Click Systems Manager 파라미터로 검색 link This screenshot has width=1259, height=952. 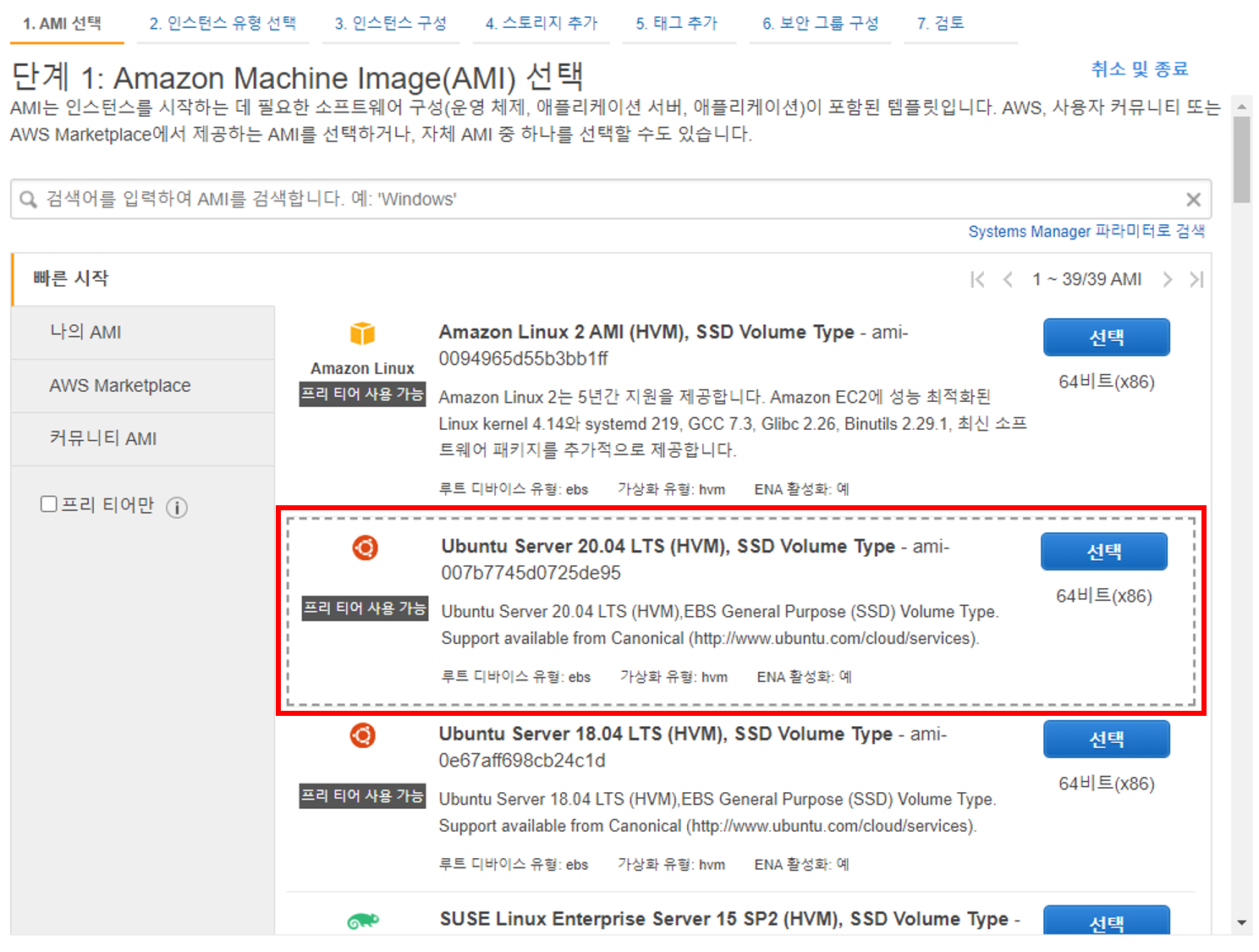coord(1086,231)
